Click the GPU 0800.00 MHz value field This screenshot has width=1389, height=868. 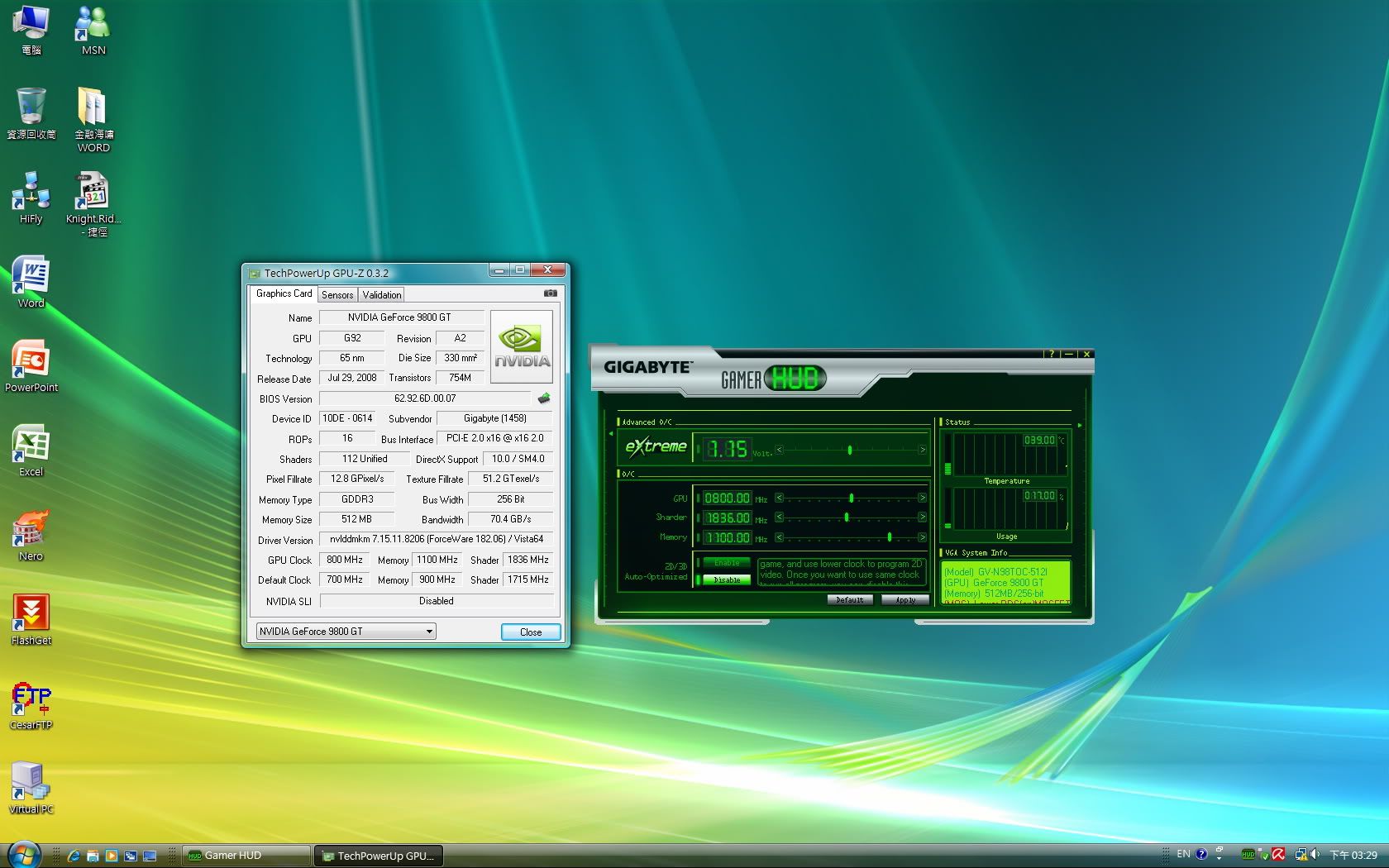[727, 498]
